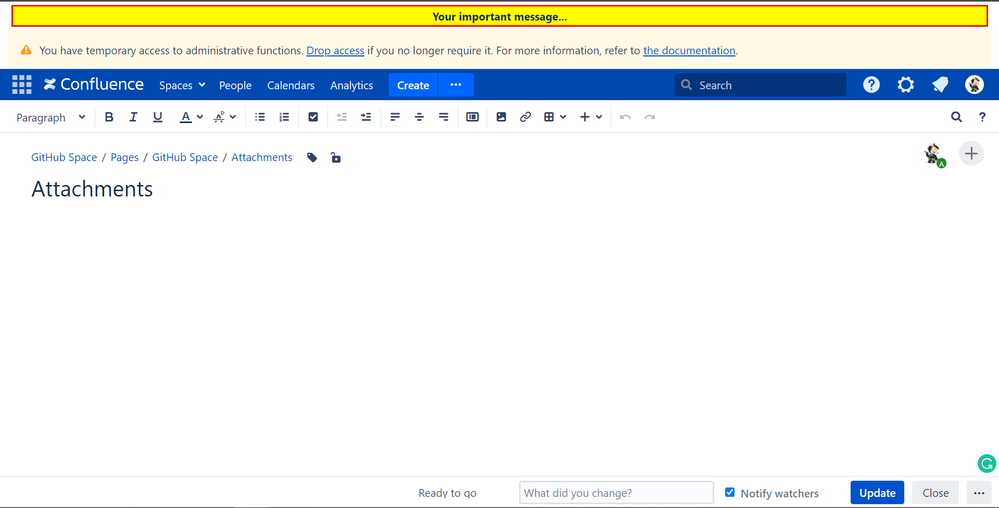Image resolution: width=999 pixels, height=508 pixels.
Task: Open the Spaces dropdown menu
Action: point(182,85)
